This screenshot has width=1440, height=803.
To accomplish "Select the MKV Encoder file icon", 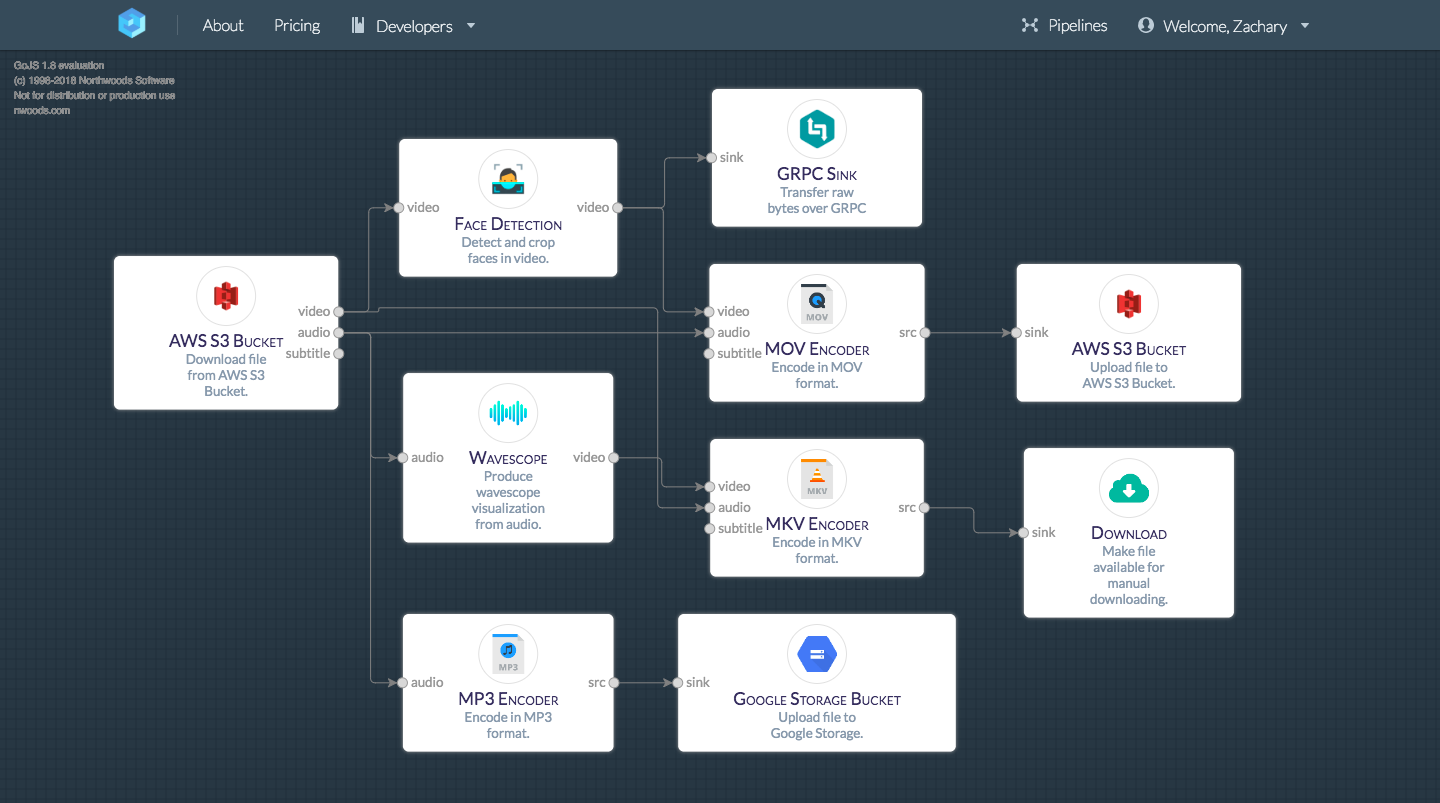I will tap(817, 479).
